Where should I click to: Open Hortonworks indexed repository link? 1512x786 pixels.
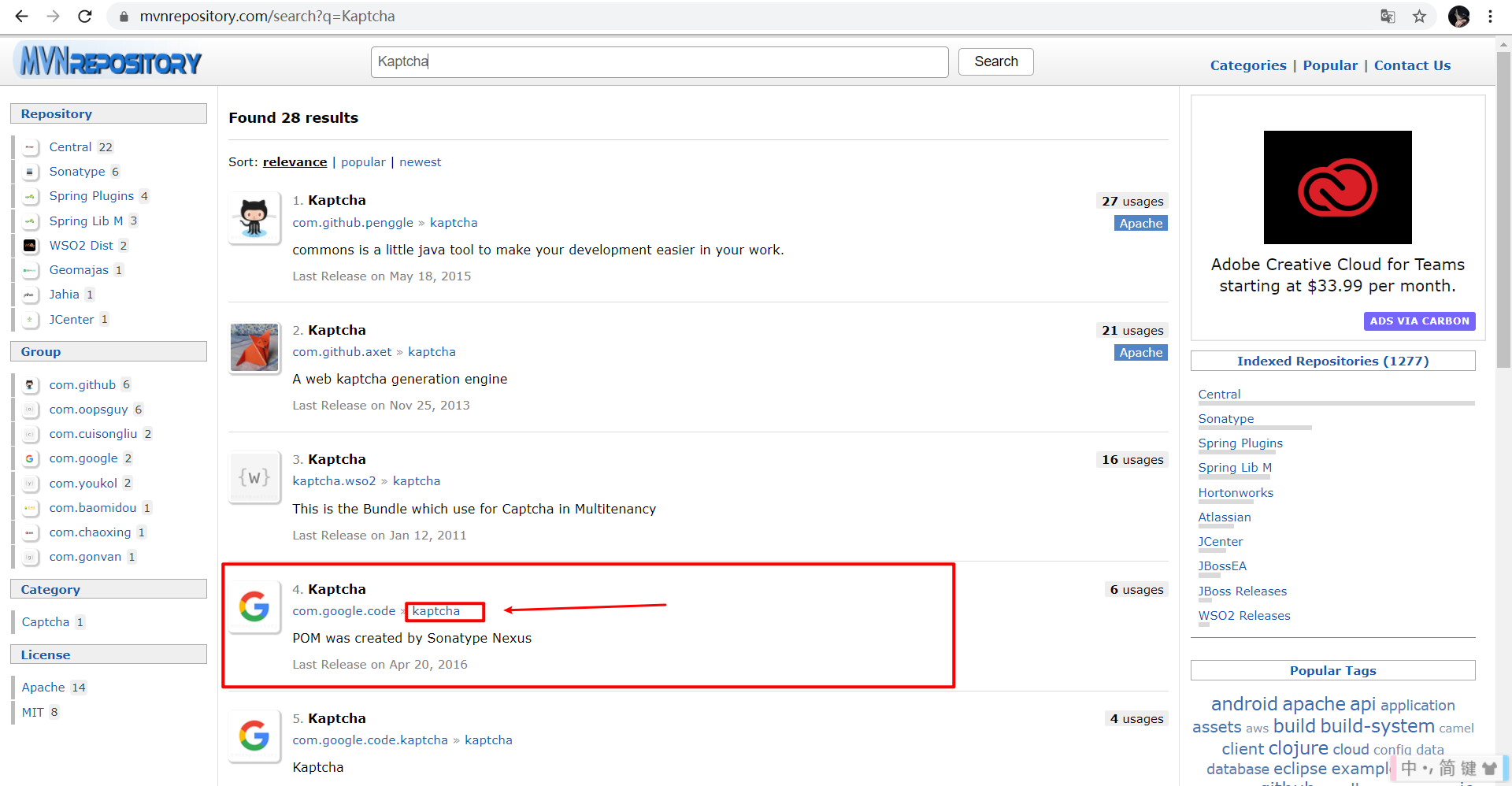pos(1236,493)
